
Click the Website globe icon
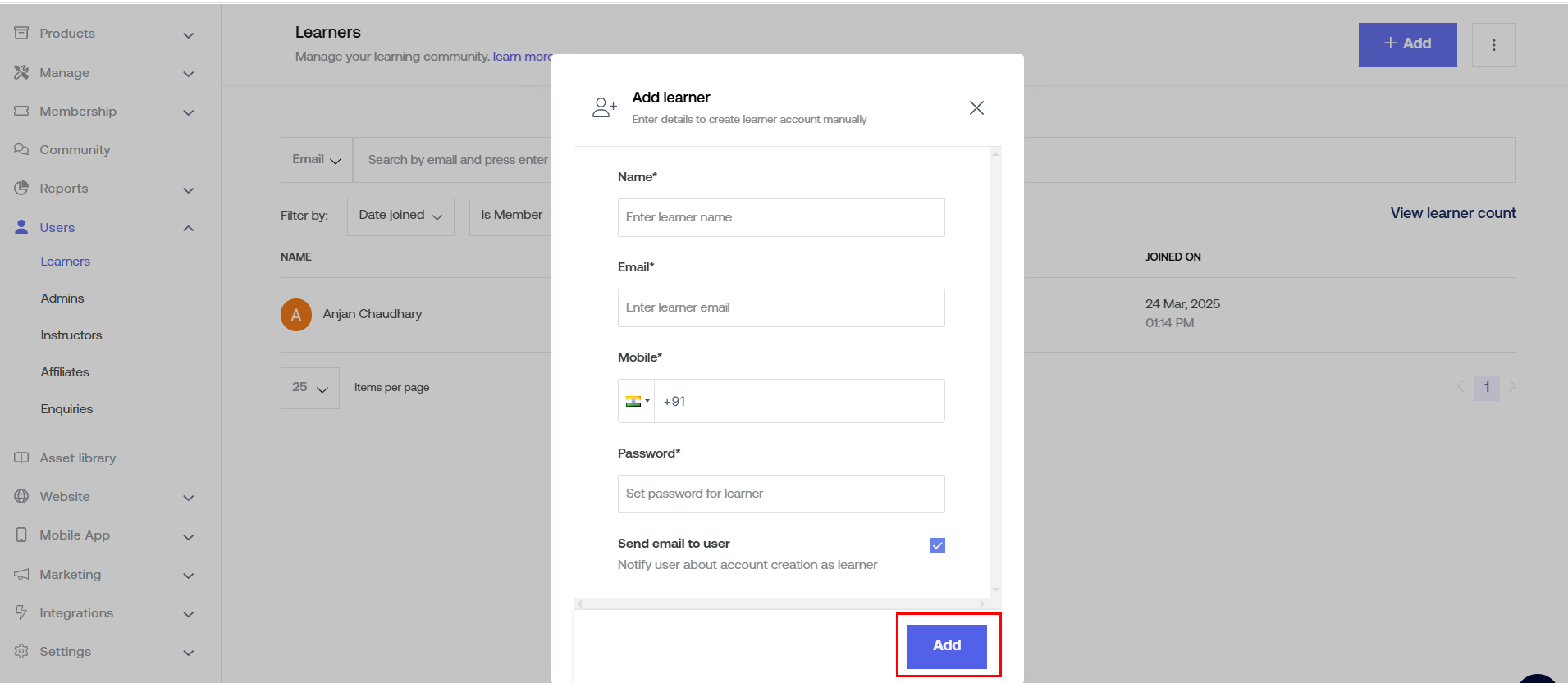click(x=21, y=496)
